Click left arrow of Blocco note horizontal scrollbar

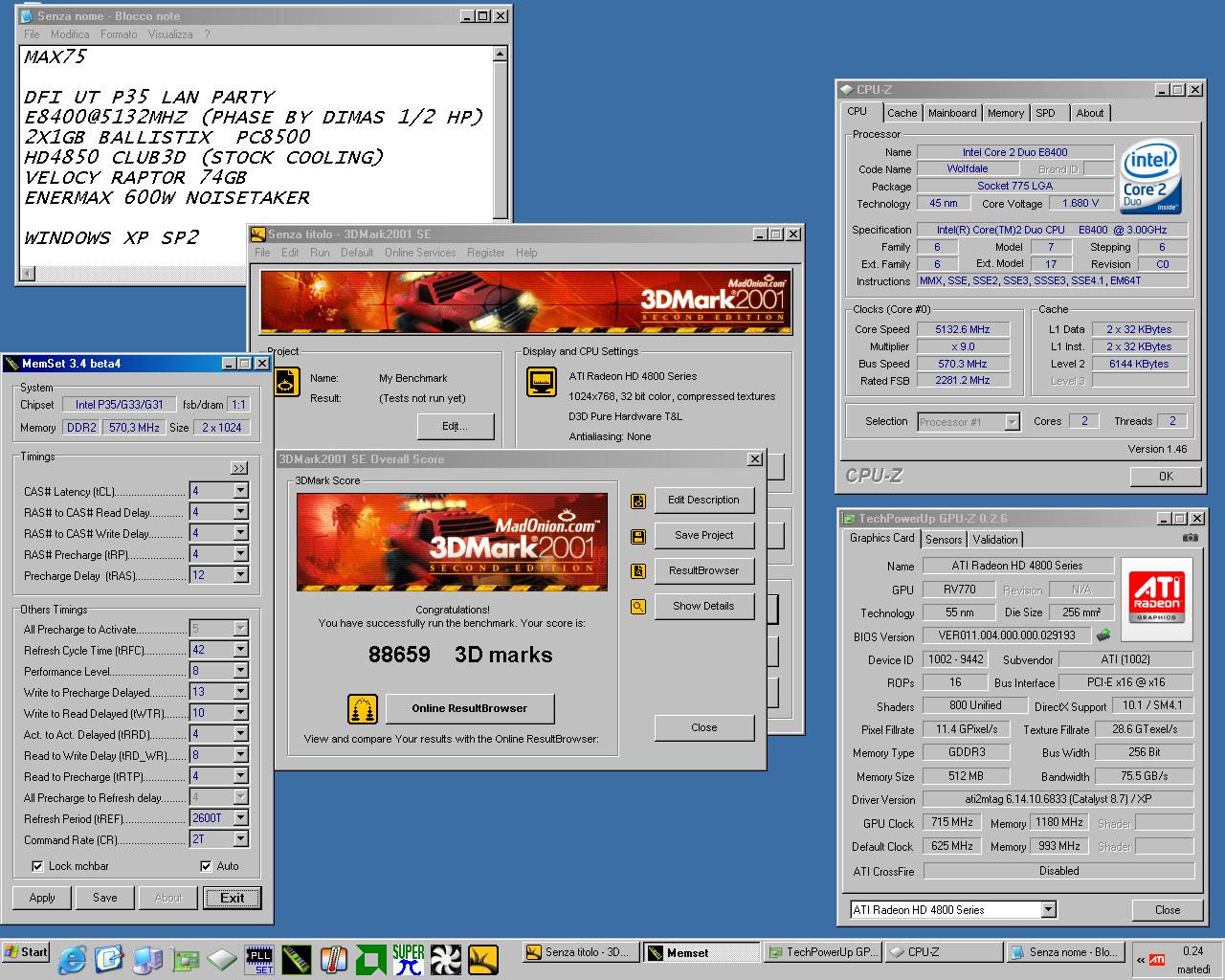coord(27,274)
